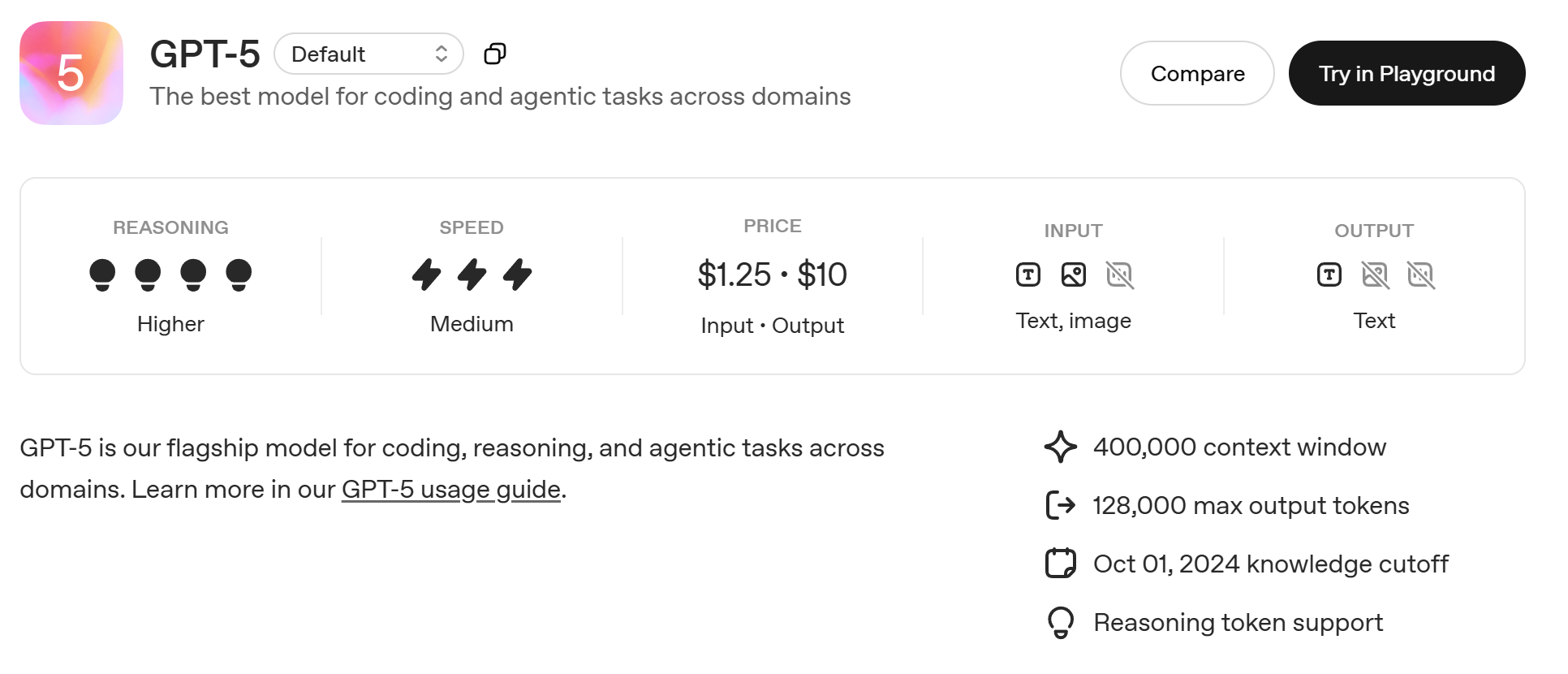Click the context window sparkle icon
Screen dimensions: 1568x674
click(x=1060, y=447)
